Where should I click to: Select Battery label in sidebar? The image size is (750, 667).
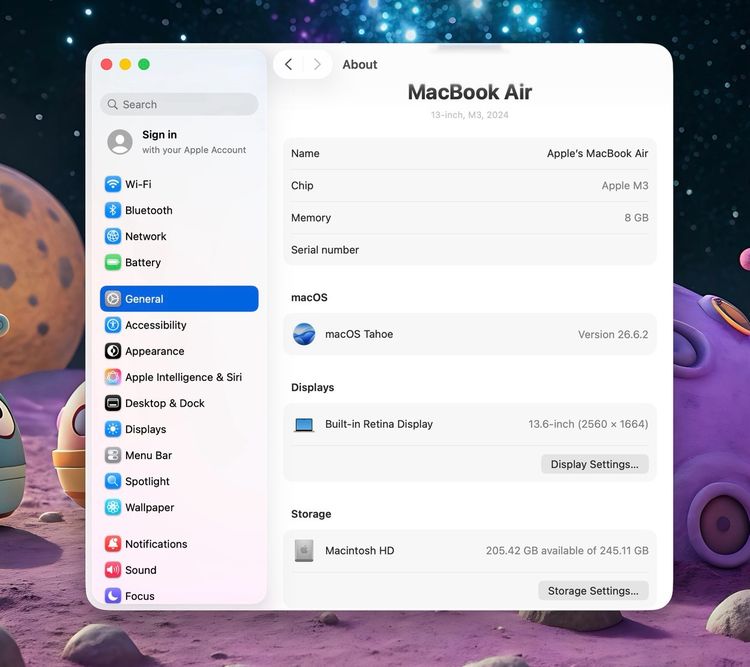143,262
